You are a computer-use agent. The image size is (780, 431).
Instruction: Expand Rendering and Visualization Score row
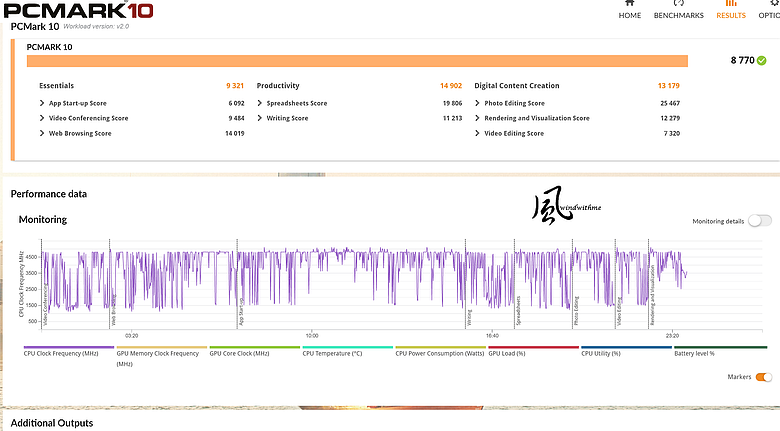coord(577,118)
